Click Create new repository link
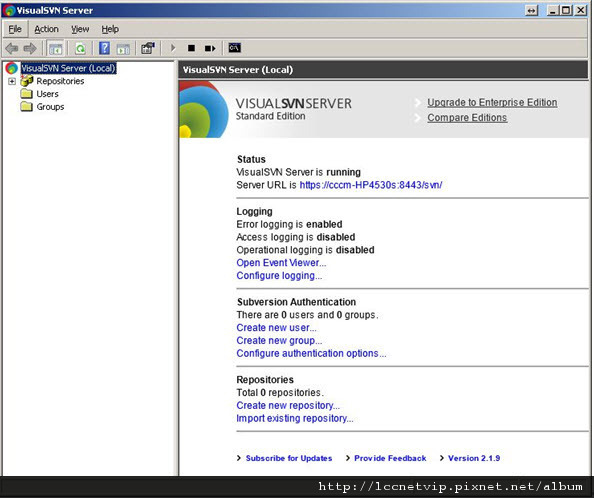This screenshot has height=498, width=594. pos(288,405)
